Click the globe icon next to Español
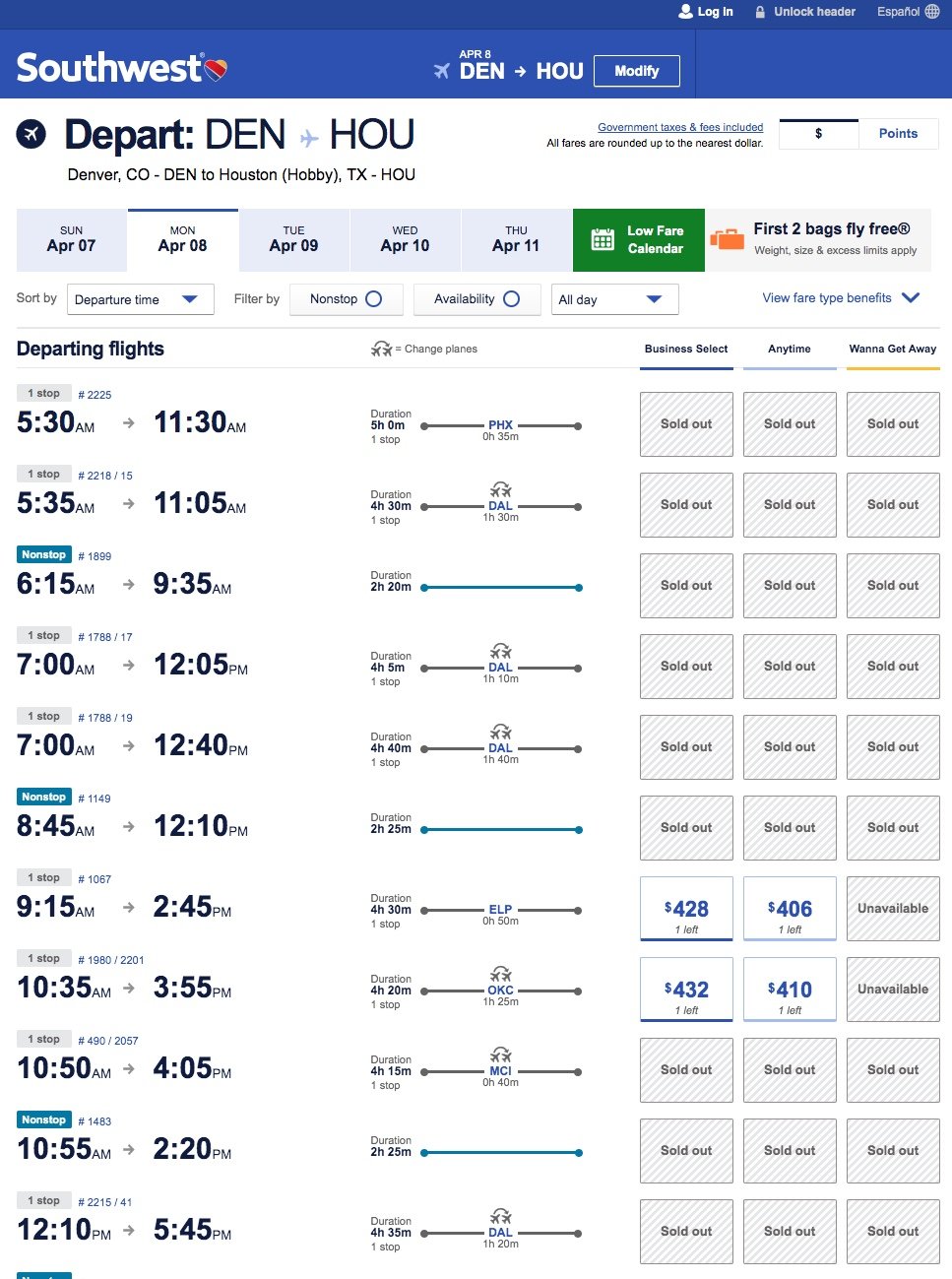Screen dimensions: 952x1279 (x=932, y=12)
